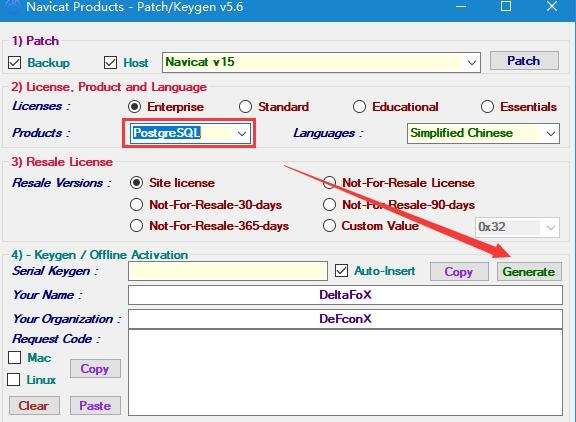Expand the PostgreSQL products dropdown
Viewport: 576px width, 422px height.
(x=190, y=133)
